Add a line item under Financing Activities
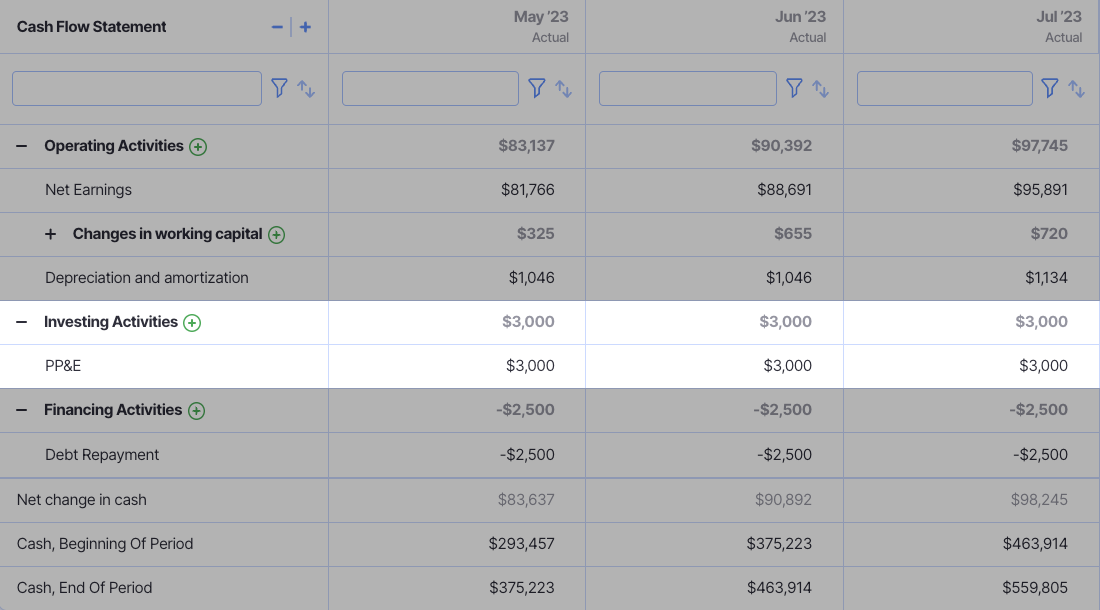The image size is (1100, 610). click(x=196, y=410)
